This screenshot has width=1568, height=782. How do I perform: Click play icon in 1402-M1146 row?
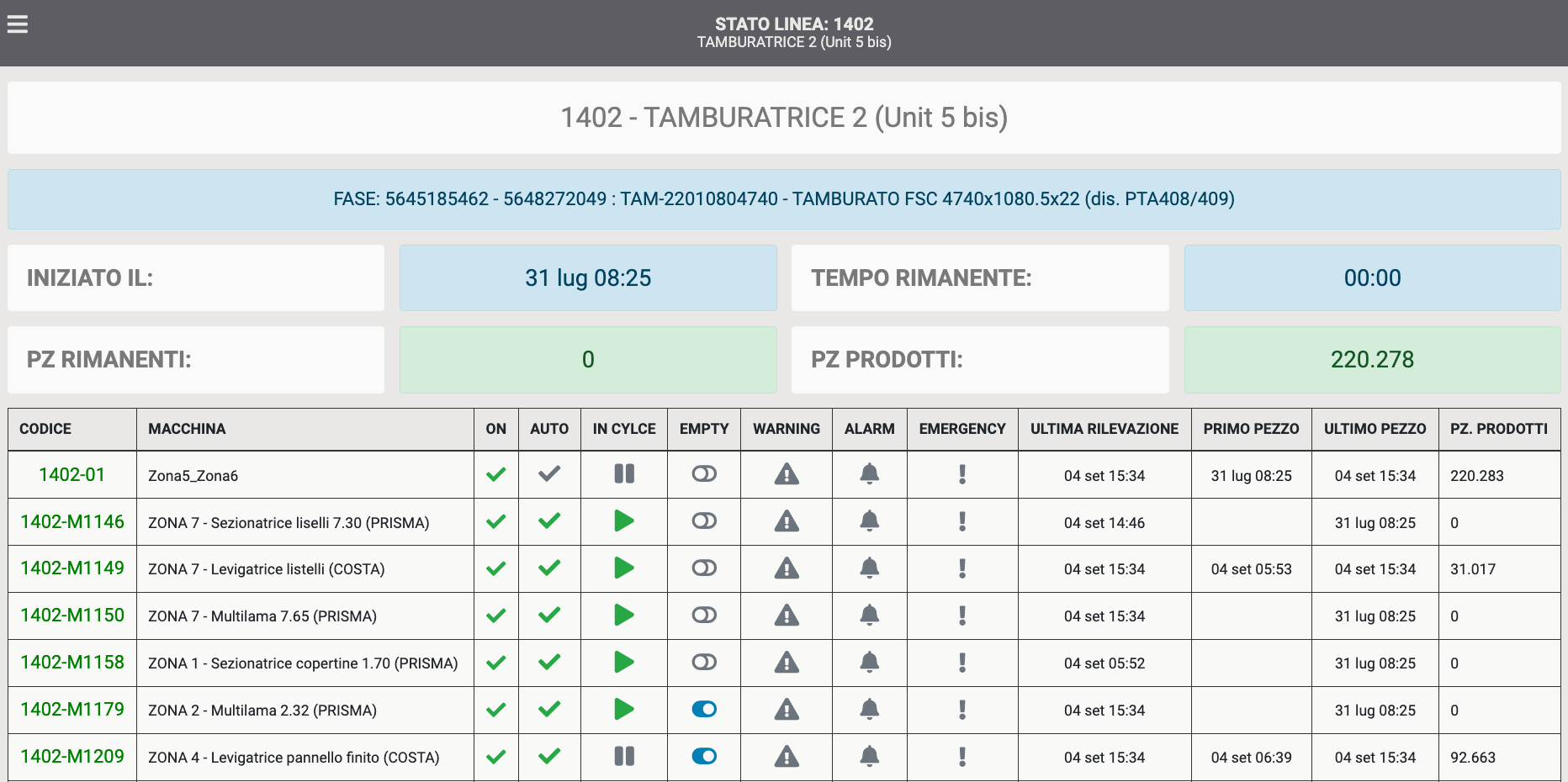[x=624, y=521]
